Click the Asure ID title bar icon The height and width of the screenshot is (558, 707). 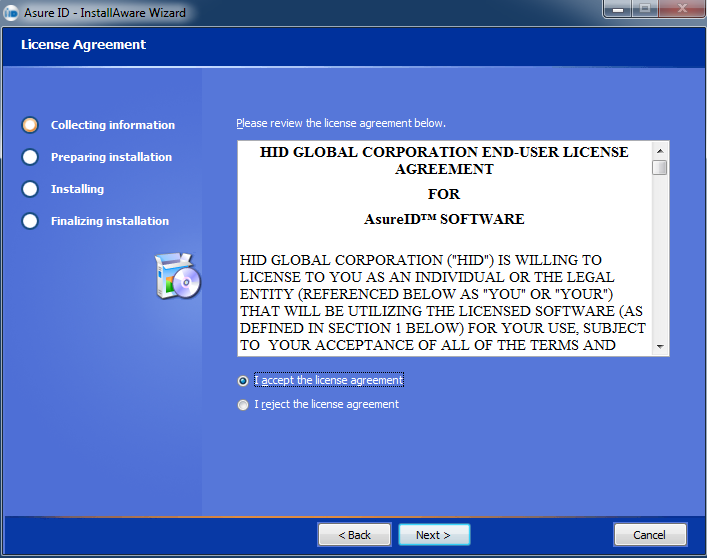coord(10,13)
